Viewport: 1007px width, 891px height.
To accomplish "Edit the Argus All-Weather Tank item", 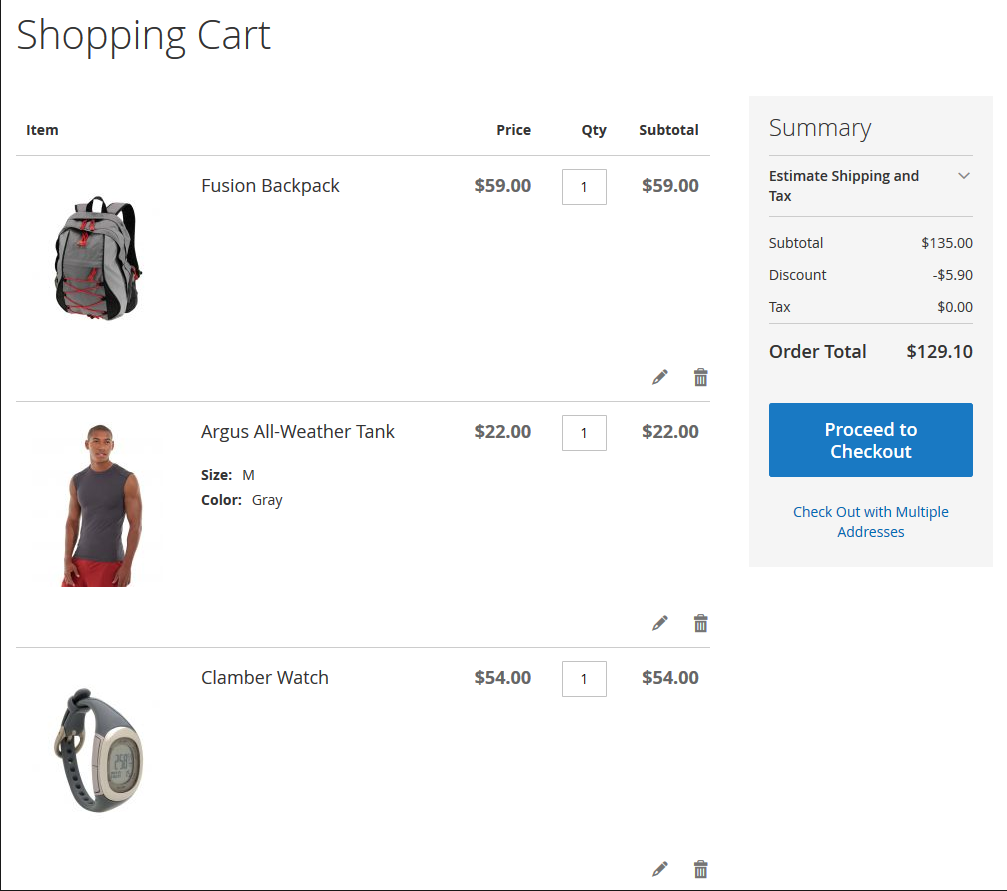I will pos(660,623).
